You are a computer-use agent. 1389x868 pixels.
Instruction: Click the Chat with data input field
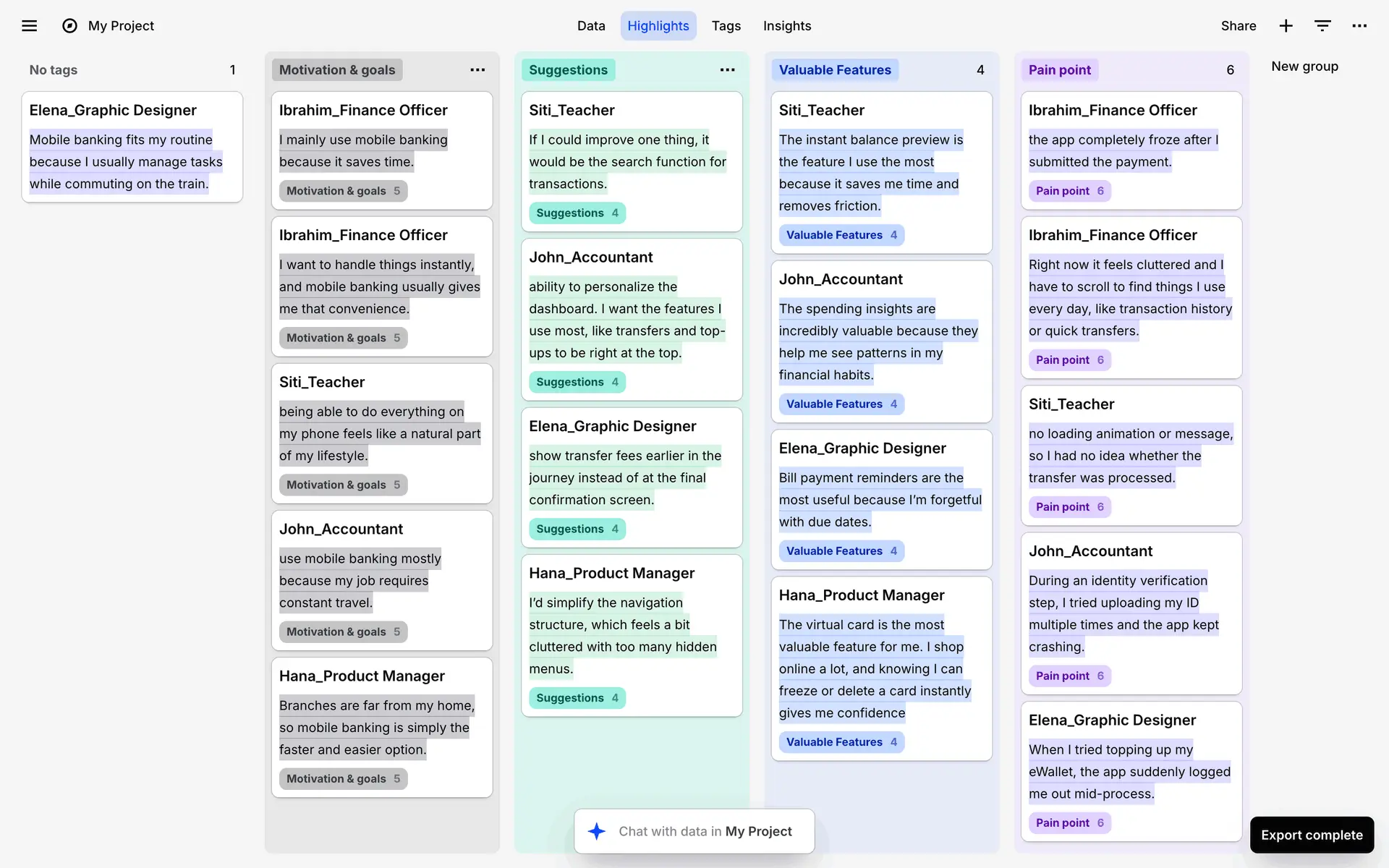coord(705,831)
